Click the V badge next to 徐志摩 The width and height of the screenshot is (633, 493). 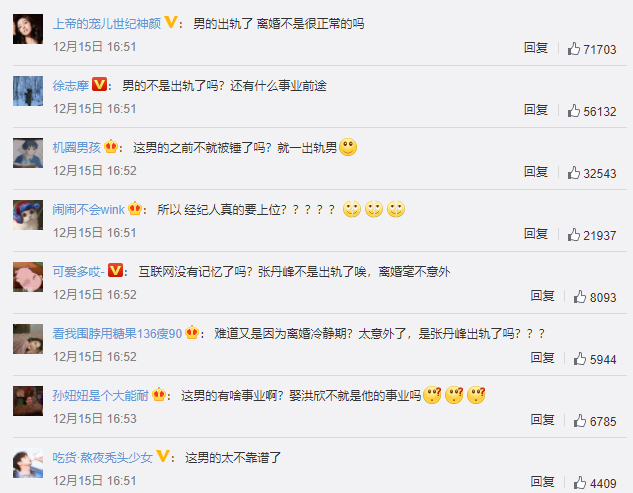click(99, 84)
